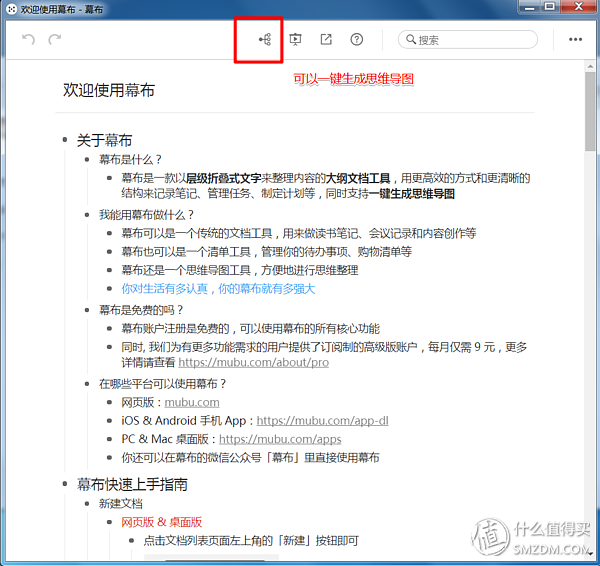Viewport: 600px width, 566px height.
Task: Click the scrollbar up arrow
Action: (590, 66)
